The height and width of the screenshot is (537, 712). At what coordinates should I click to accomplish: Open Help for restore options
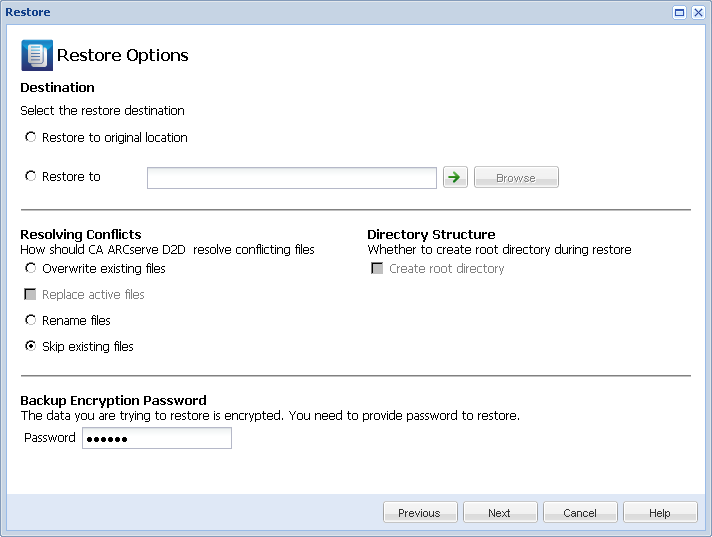(x=659, y=512)
